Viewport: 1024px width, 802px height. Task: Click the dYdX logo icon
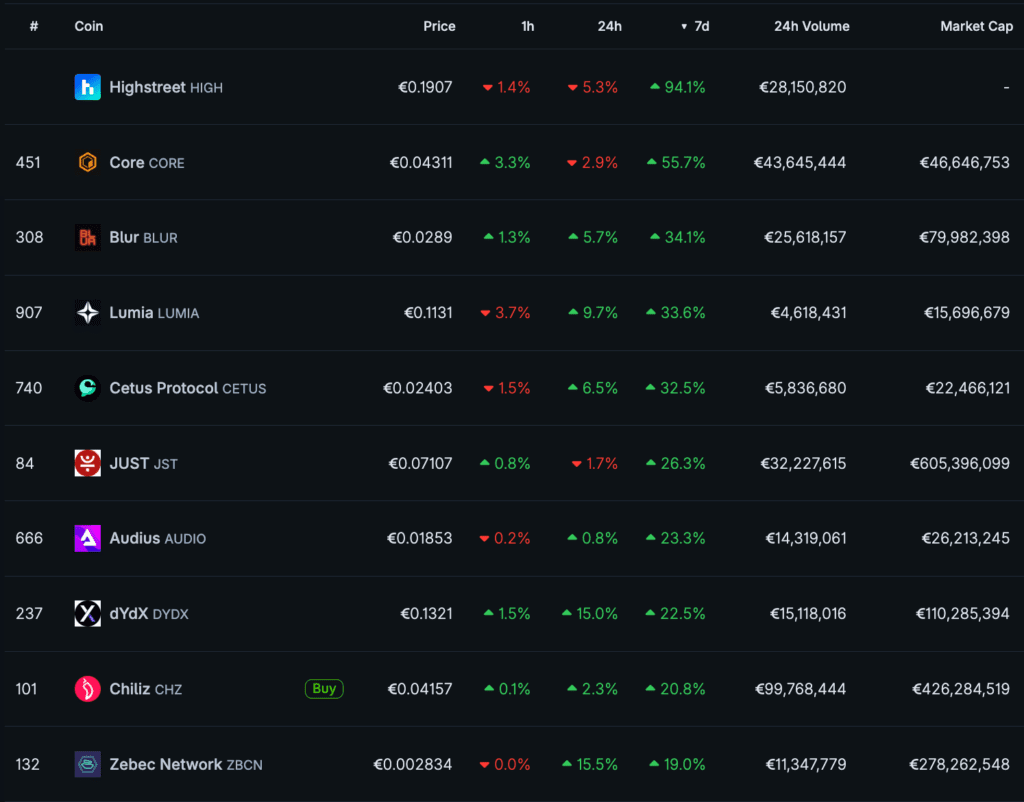[x=88, y=613]
